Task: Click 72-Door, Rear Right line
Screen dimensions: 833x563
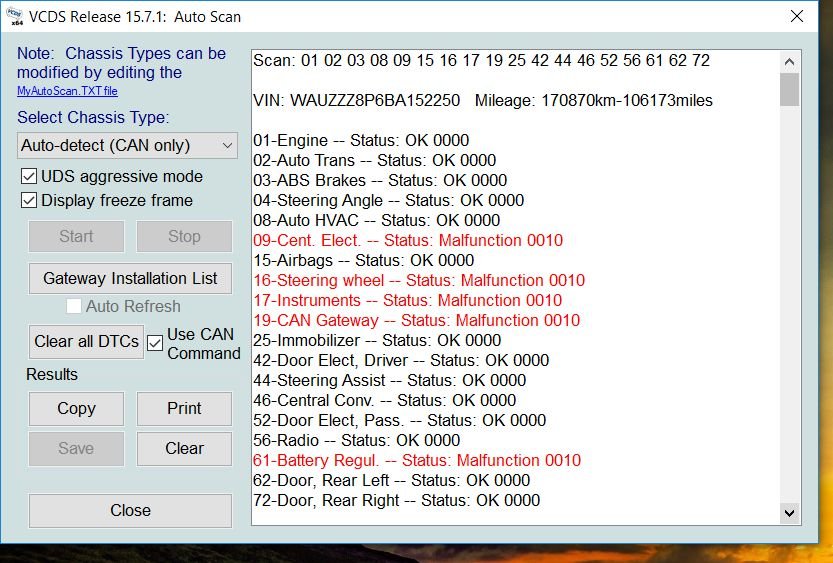Action: (x=396, y=500)
